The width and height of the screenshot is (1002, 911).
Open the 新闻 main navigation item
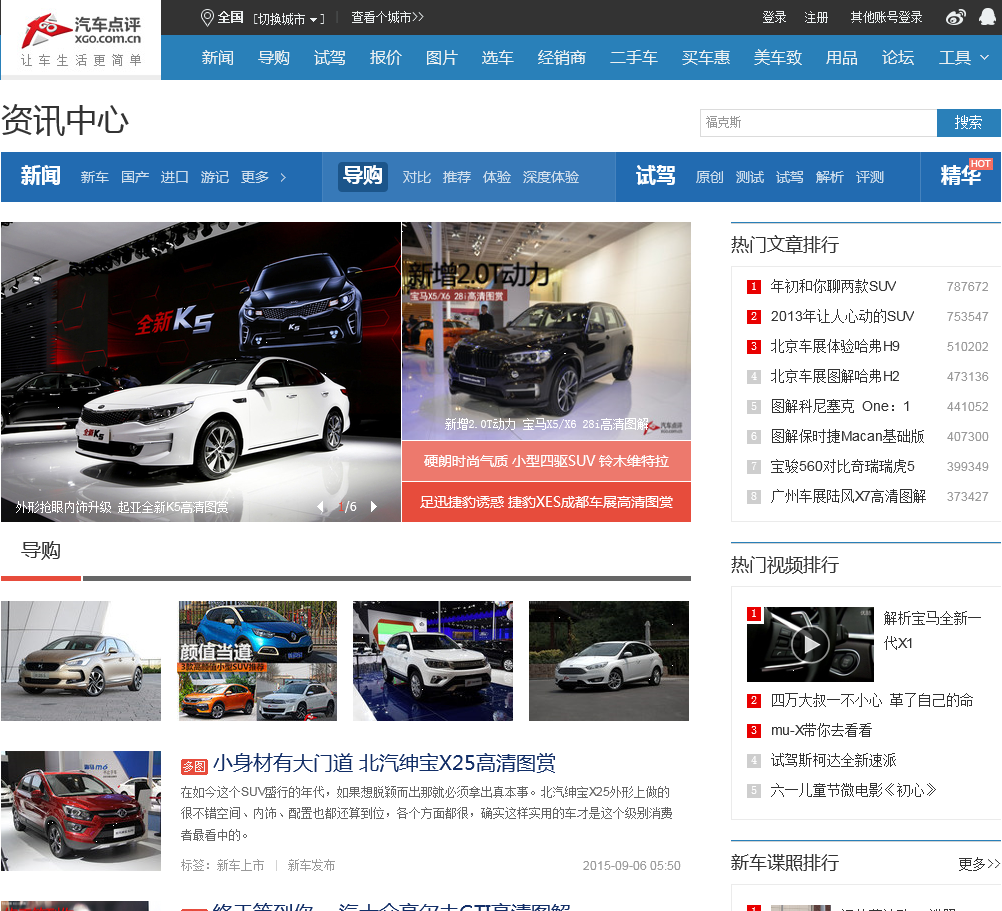(218, 57)
